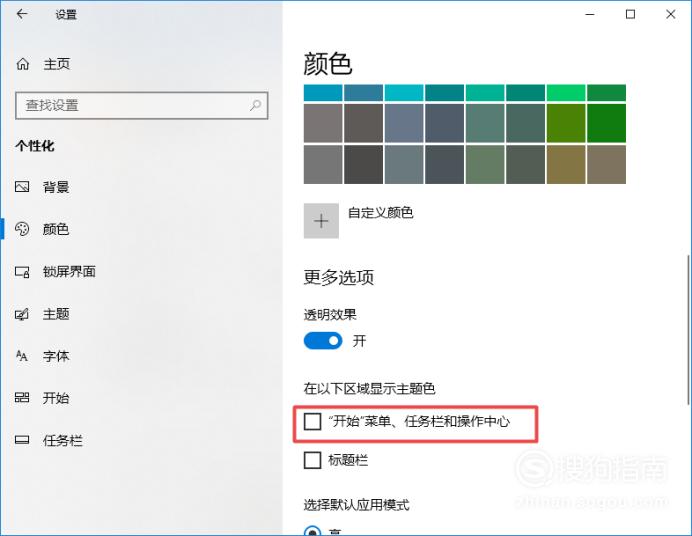Click the home icon next to 主页
The width and height of the screenshot is (692, 536).
(23, 64)
